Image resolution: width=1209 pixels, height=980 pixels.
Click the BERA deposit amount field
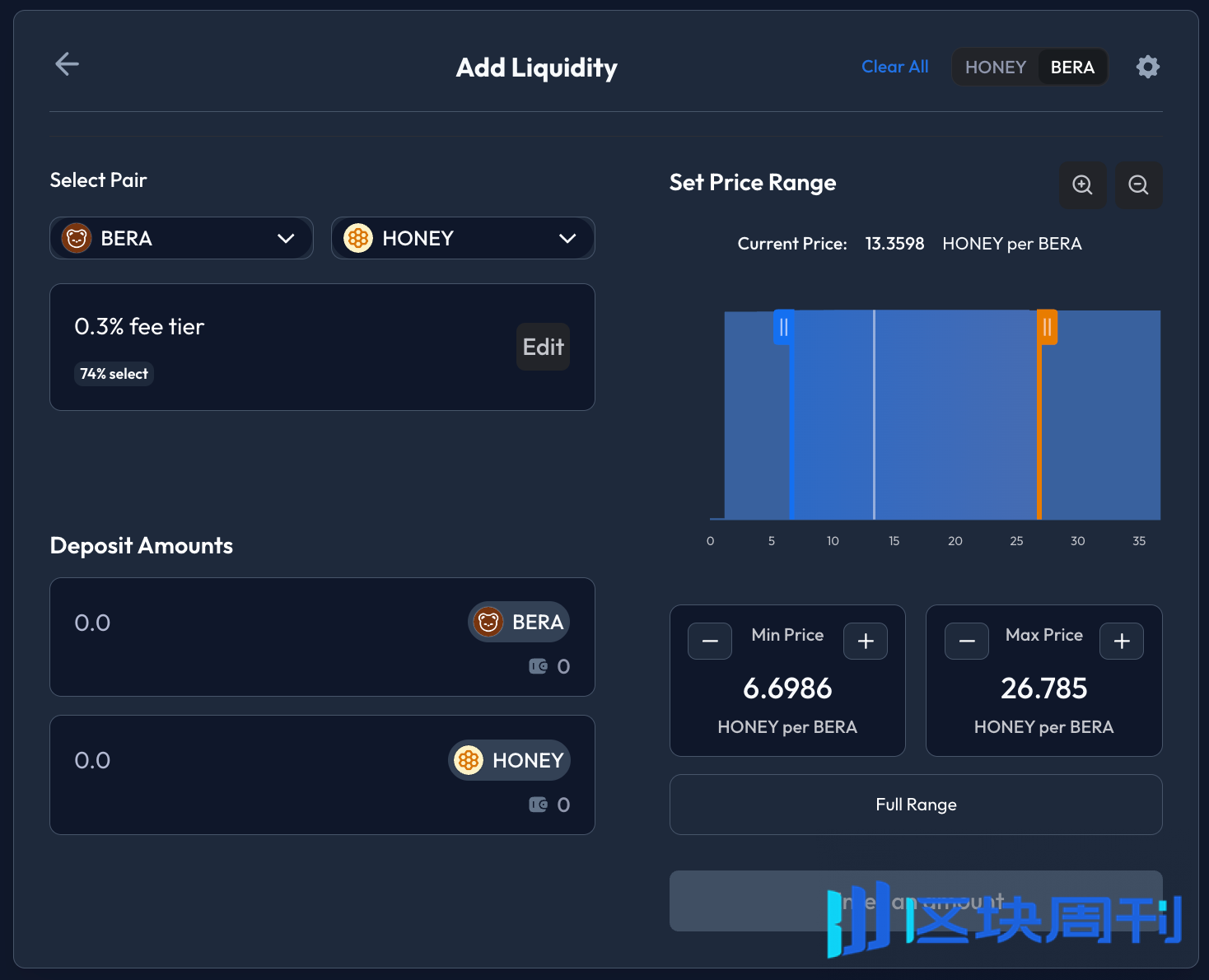coord(322,637)
